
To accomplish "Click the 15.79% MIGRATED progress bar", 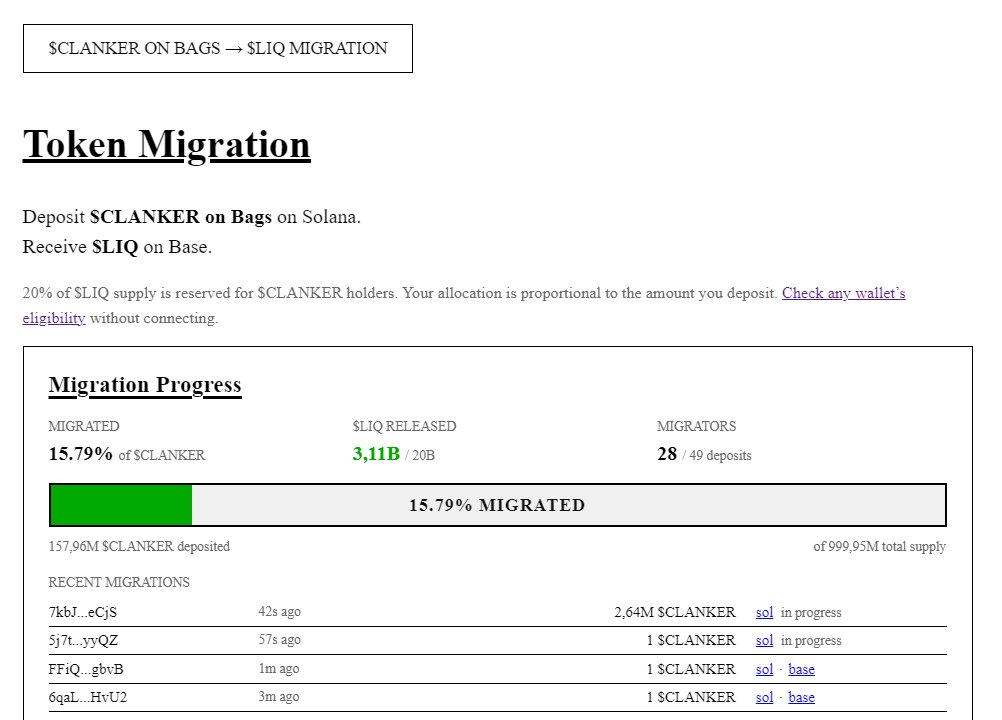I will click(498, 505).
